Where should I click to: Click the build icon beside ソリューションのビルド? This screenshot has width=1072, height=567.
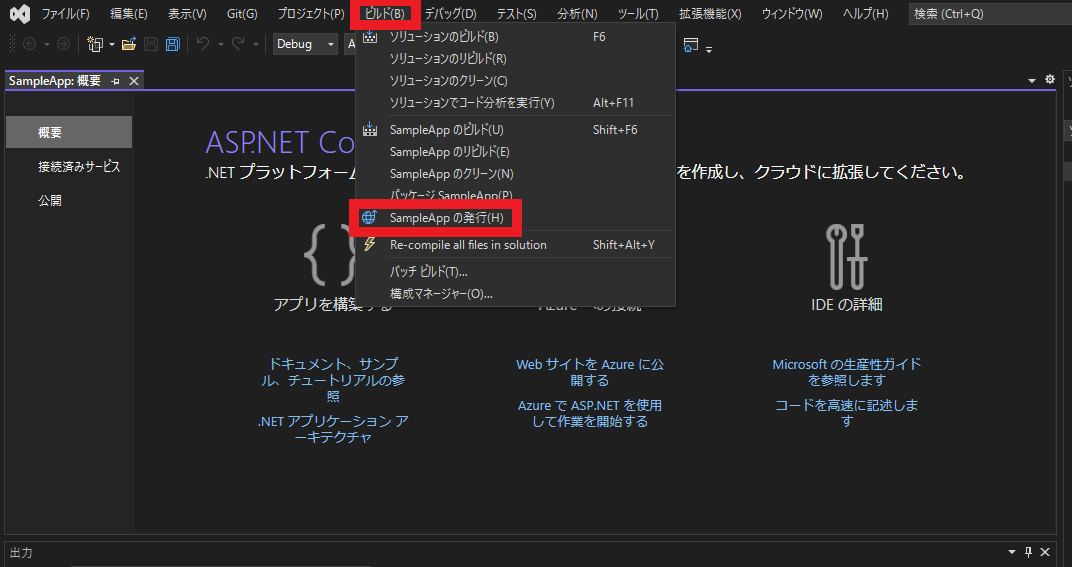click(x=370, y=36)
